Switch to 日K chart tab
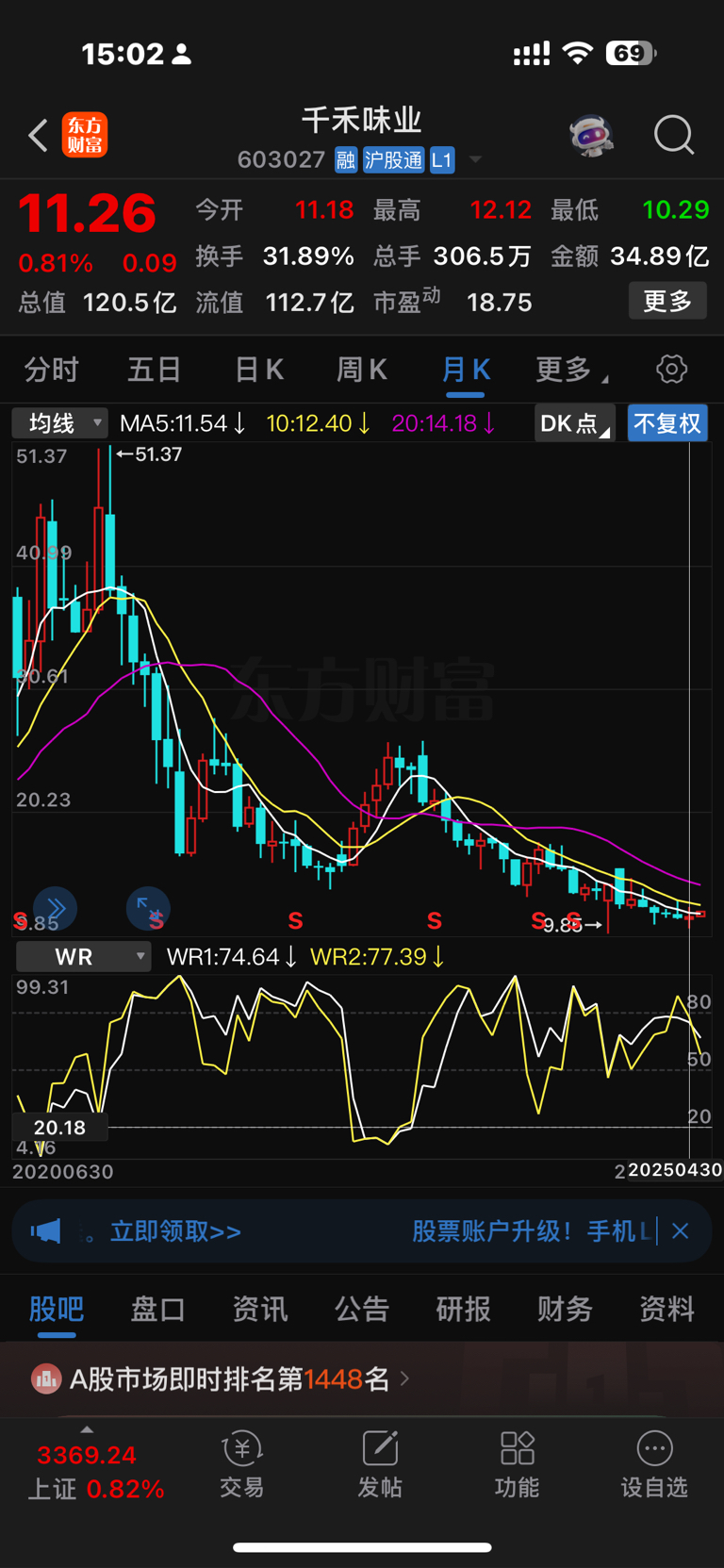 click(259, 370)
